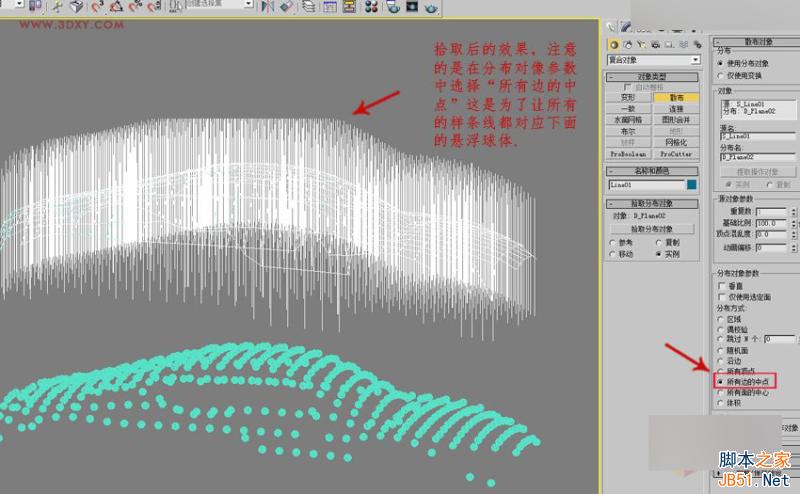Open the object color swatch next to Line01
Image resolution: width=800 pixels, height=494 pixels.
[x=692, y=185]
